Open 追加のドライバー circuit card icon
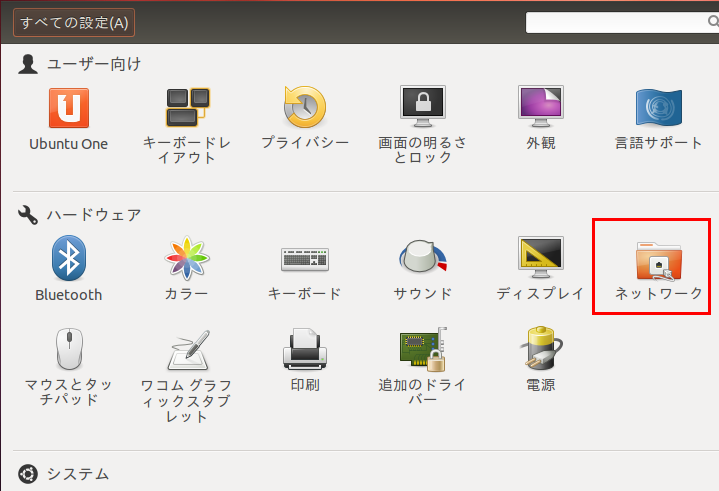The height and width of the screenshot is (491, 719). (423, 348)
